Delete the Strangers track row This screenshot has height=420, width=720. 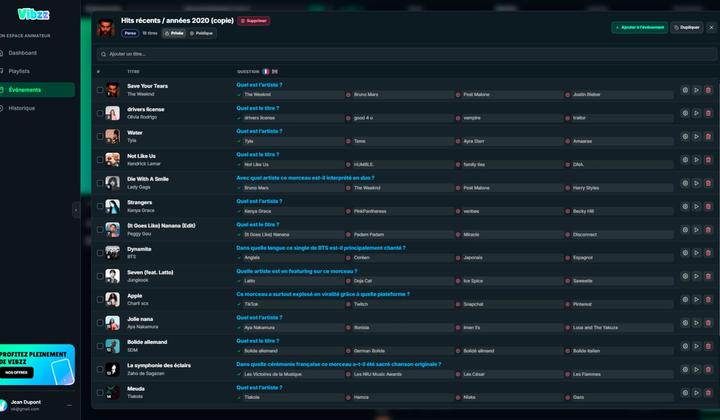click(x=708, y=207)
